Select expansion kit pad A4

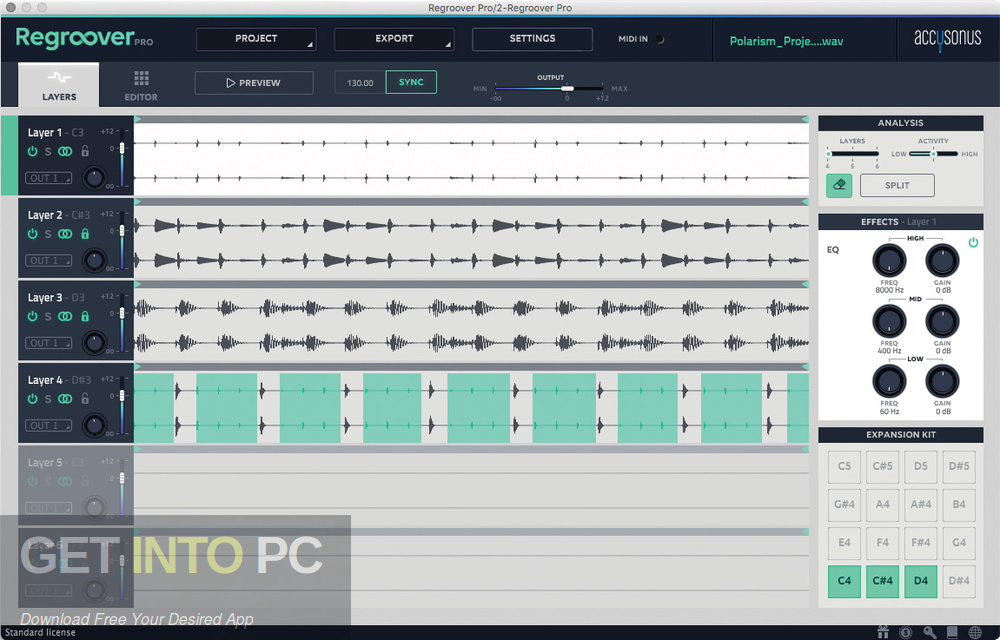pos(883,504)
